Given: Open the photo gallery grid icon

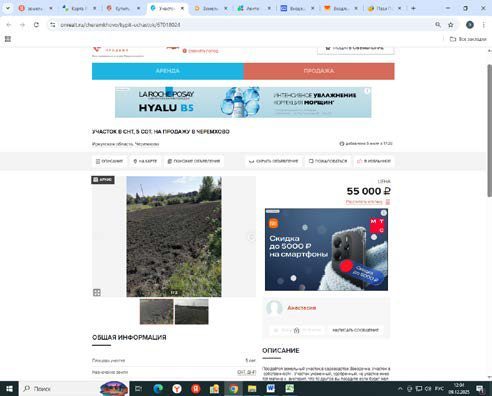Looking at the screenshot, I should (97, 293).
